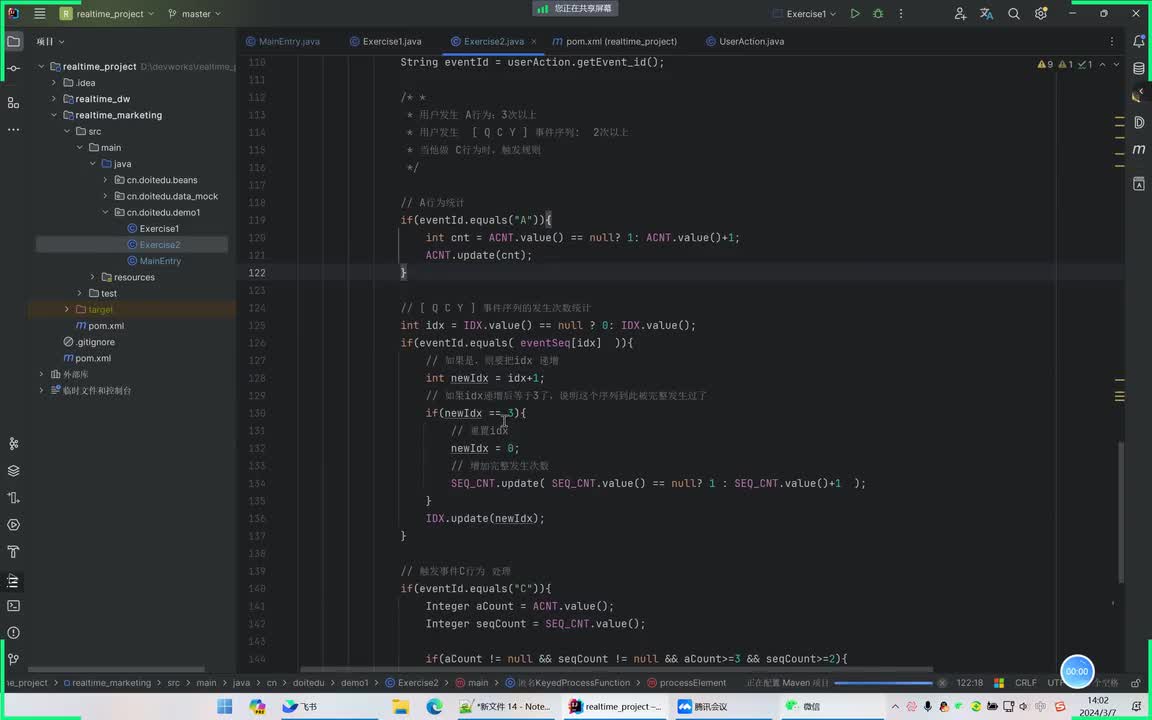Open the Search Everywhere magnifier icon

point(1014,14)
